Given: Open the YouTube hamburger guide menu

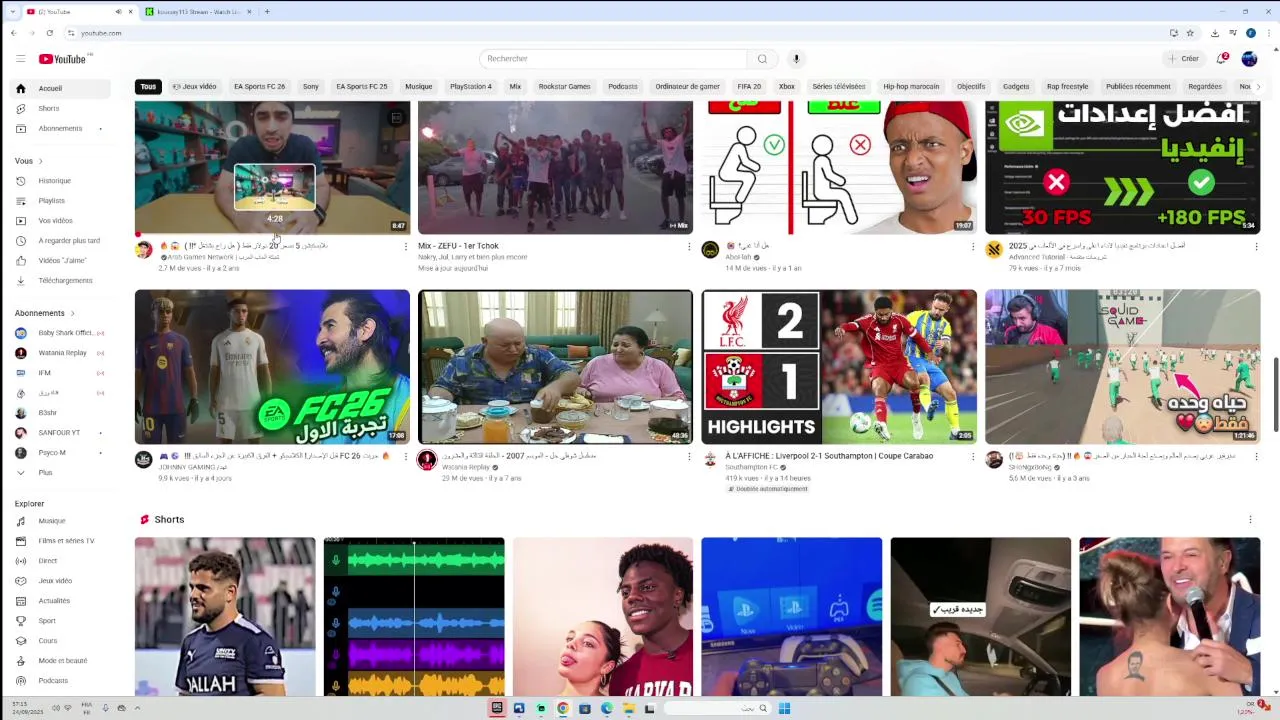Looking at the screenshot, I should 20,59.
